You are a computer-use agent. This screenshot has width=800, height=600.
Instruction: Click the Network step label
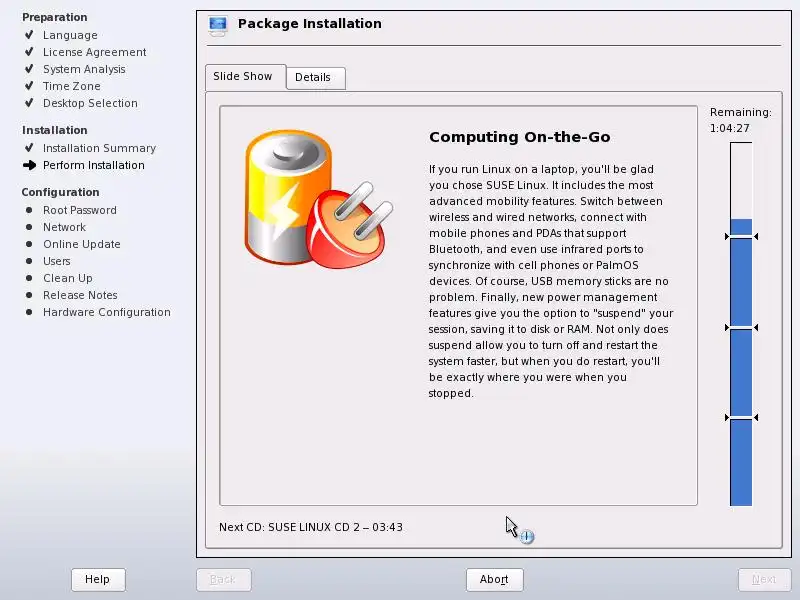pyautogui.click(x=64, y=227)
